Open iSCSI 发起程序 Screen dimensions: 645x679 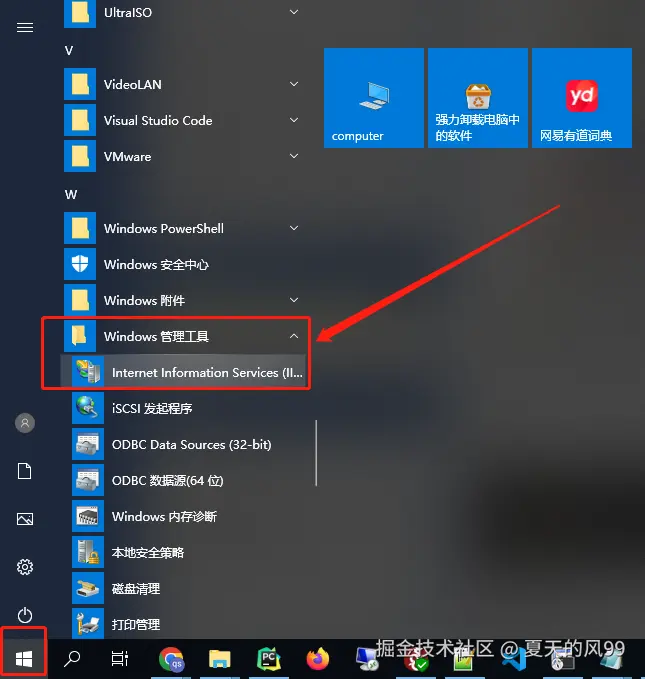[185, 408]
